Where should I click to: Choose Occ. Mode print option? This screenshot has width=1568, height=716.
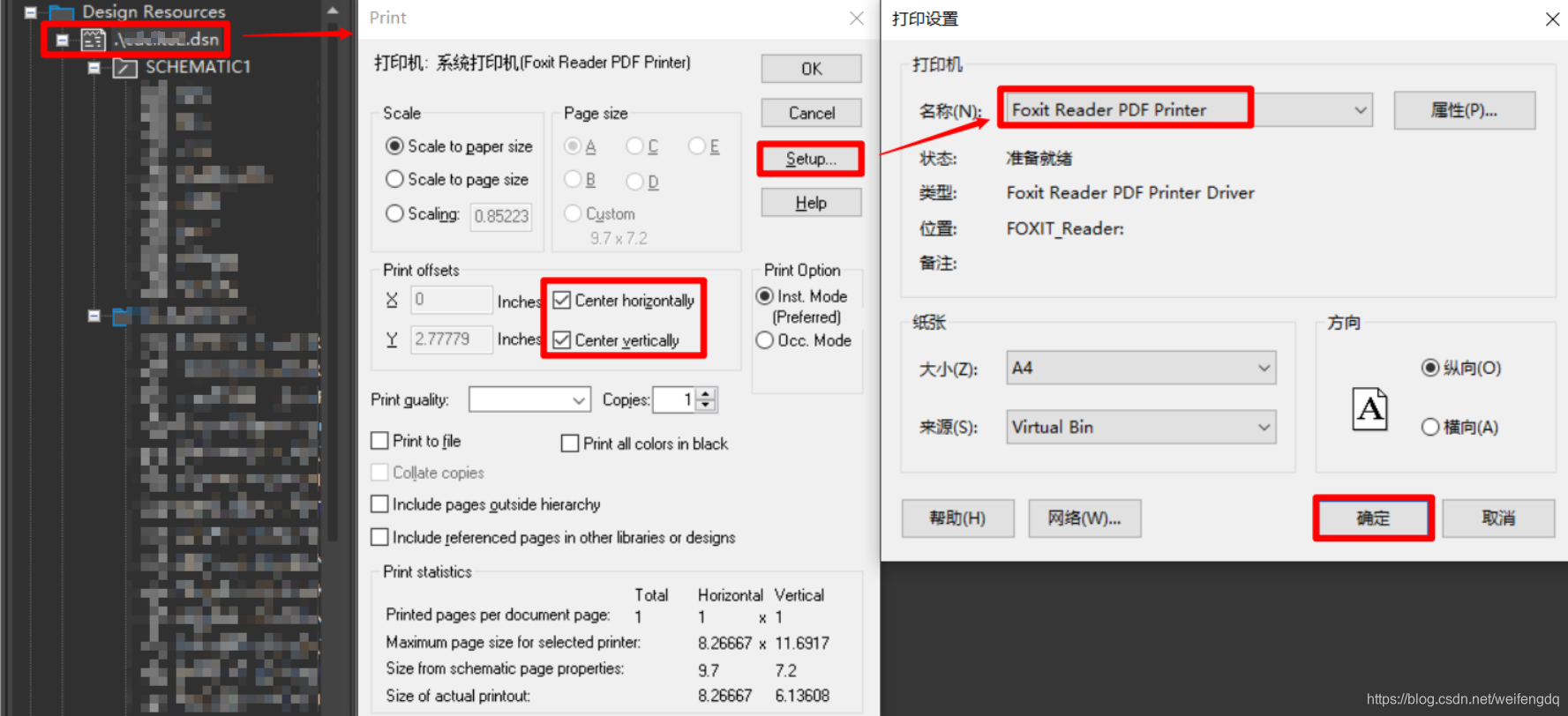click(765, 340)
